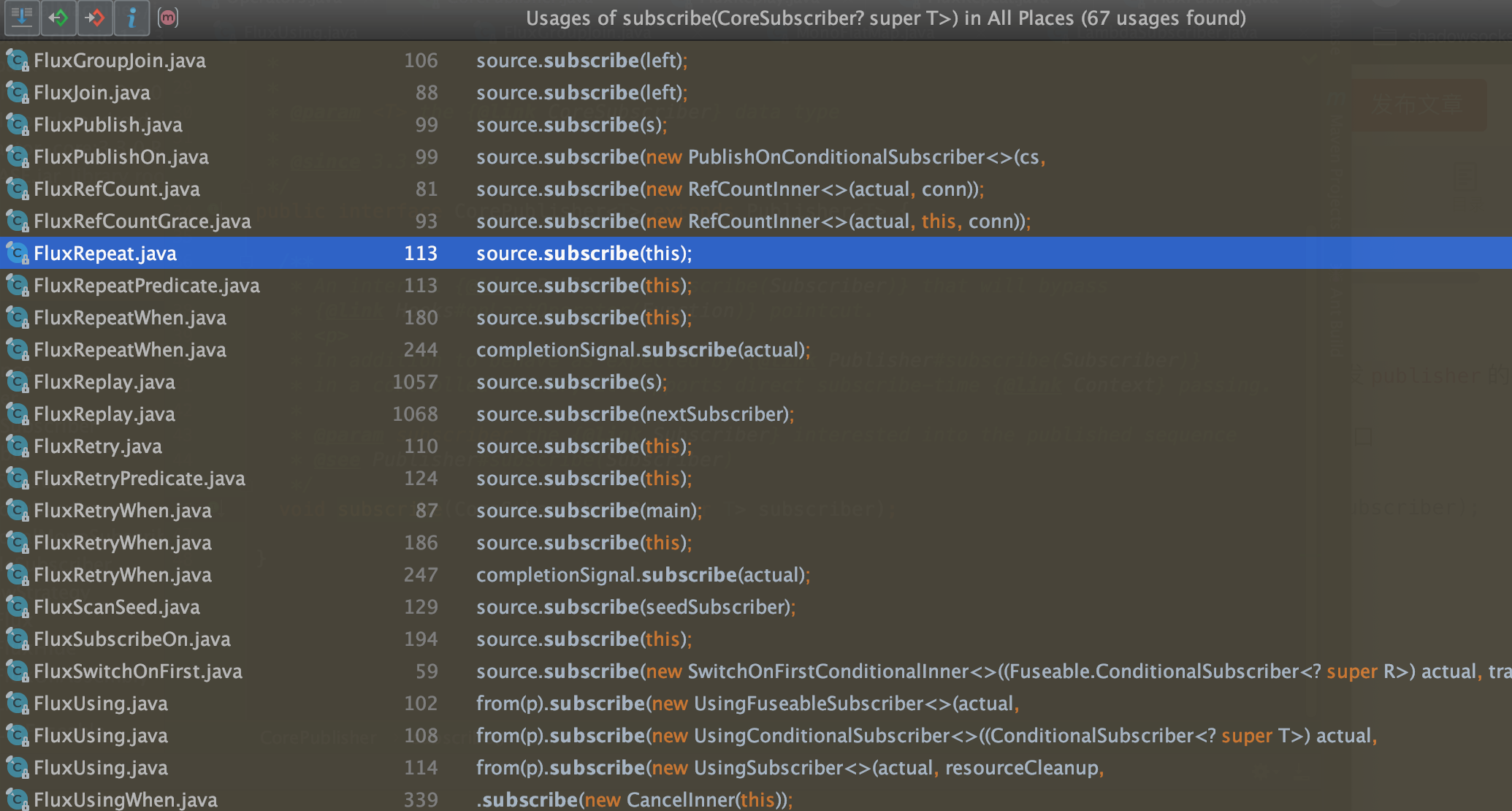
Task: Select FluxScanSeed.java file name
Action: (117, 607)
